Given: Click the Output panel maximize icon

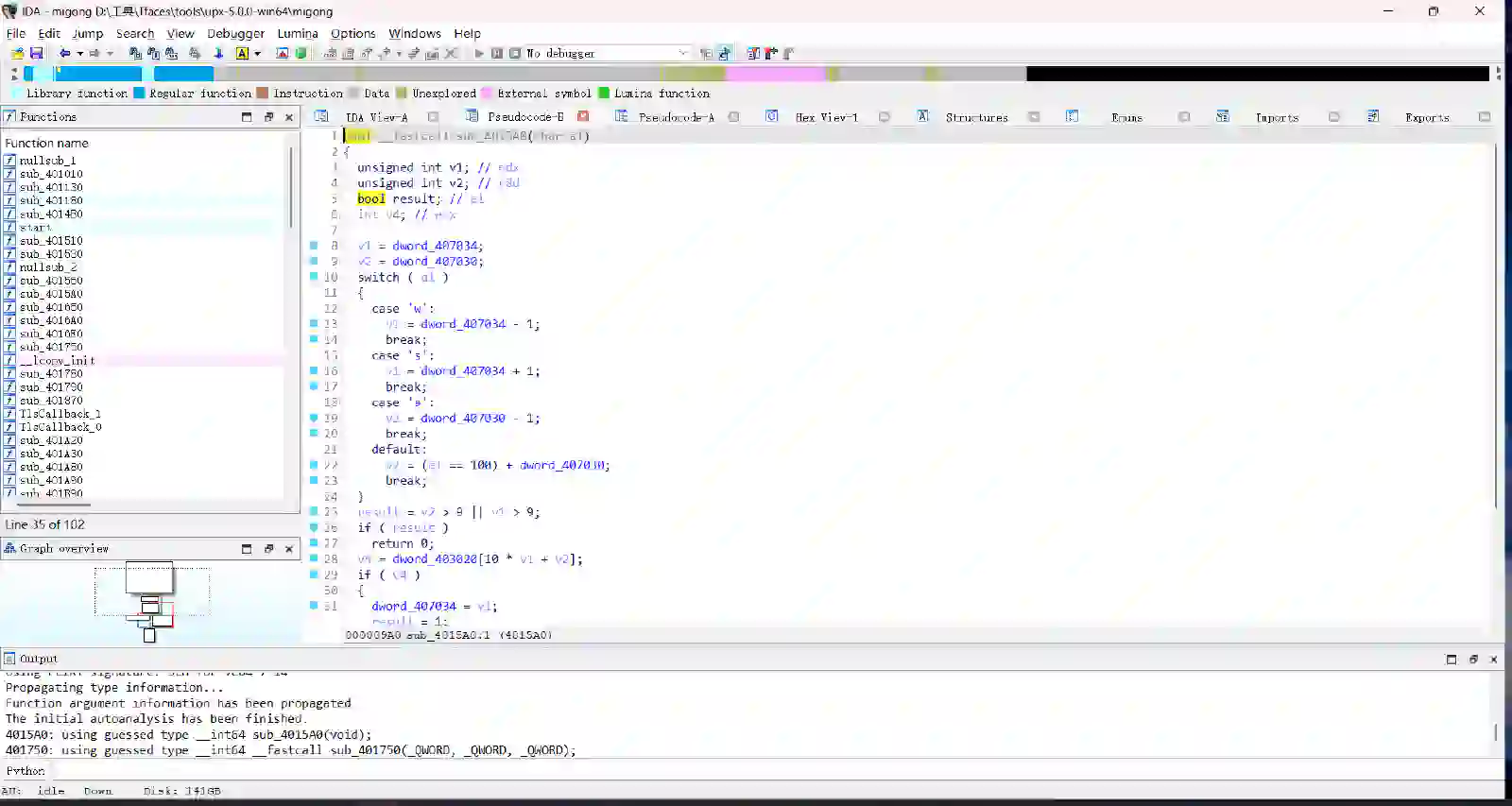Looking at the screenshot, I should coord(1452,660).
